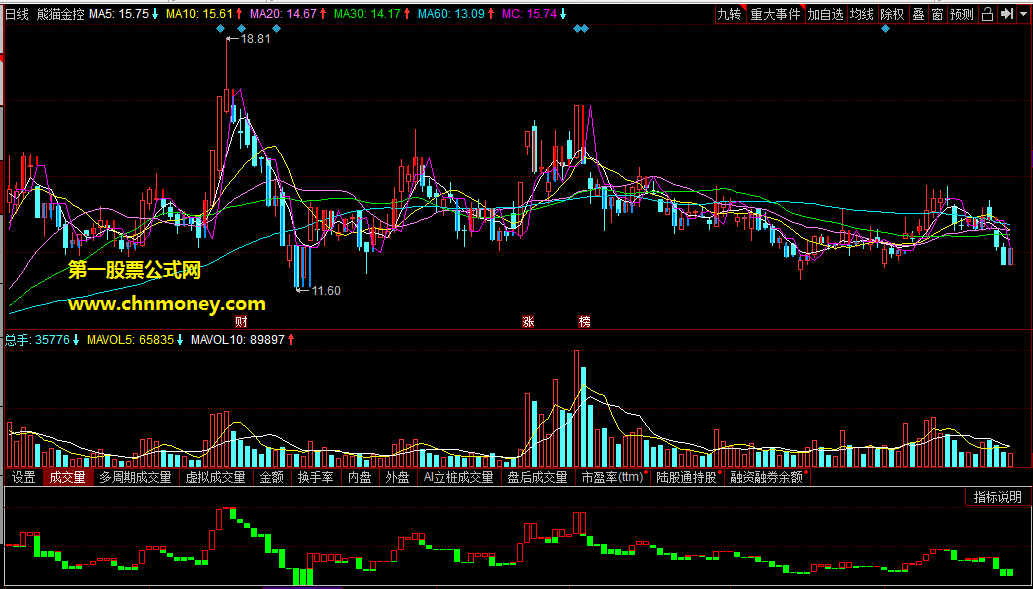
Task: Switch to the 内盘 tab
Action: pos(360,477)
